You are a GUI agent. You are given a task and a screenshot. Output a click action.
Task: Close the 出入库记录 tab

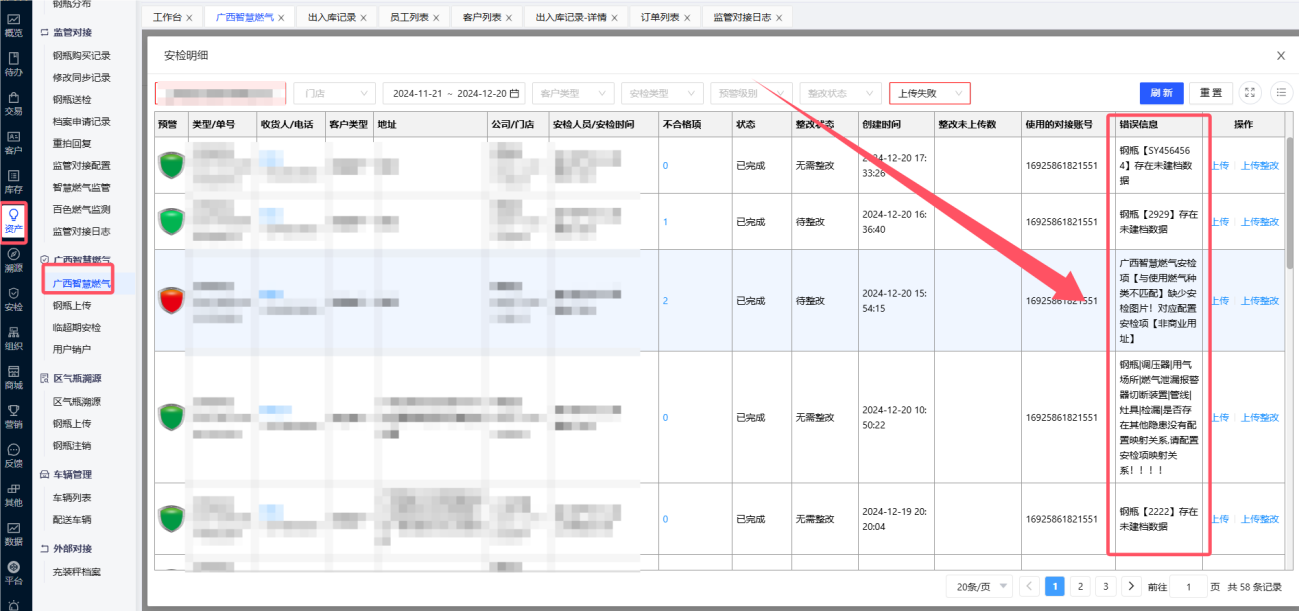(x=362, y=18)
